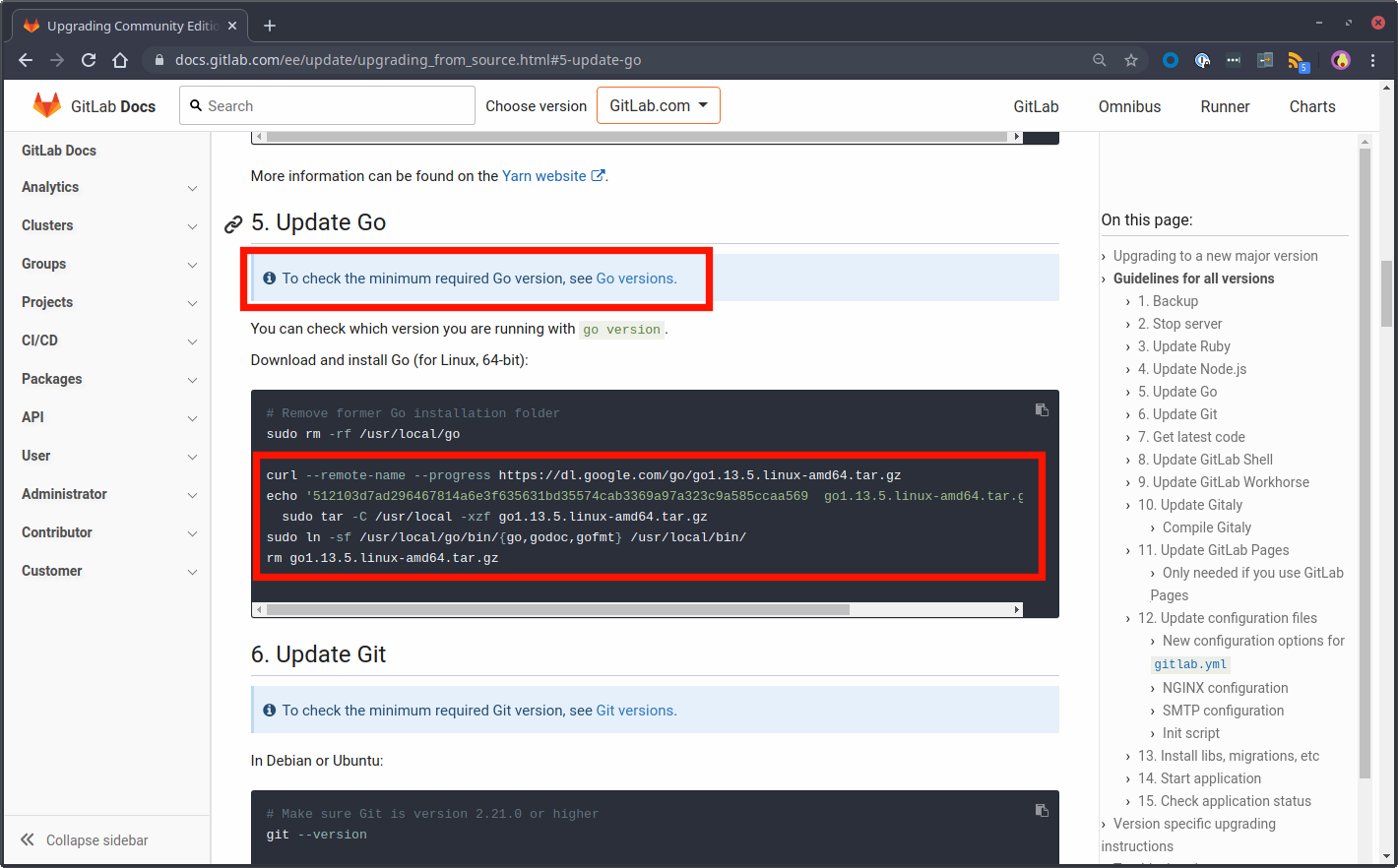Jump to 5. Update Go in contents
Viewport: 1398px width, 868px height.
(x=1177, y=392)
